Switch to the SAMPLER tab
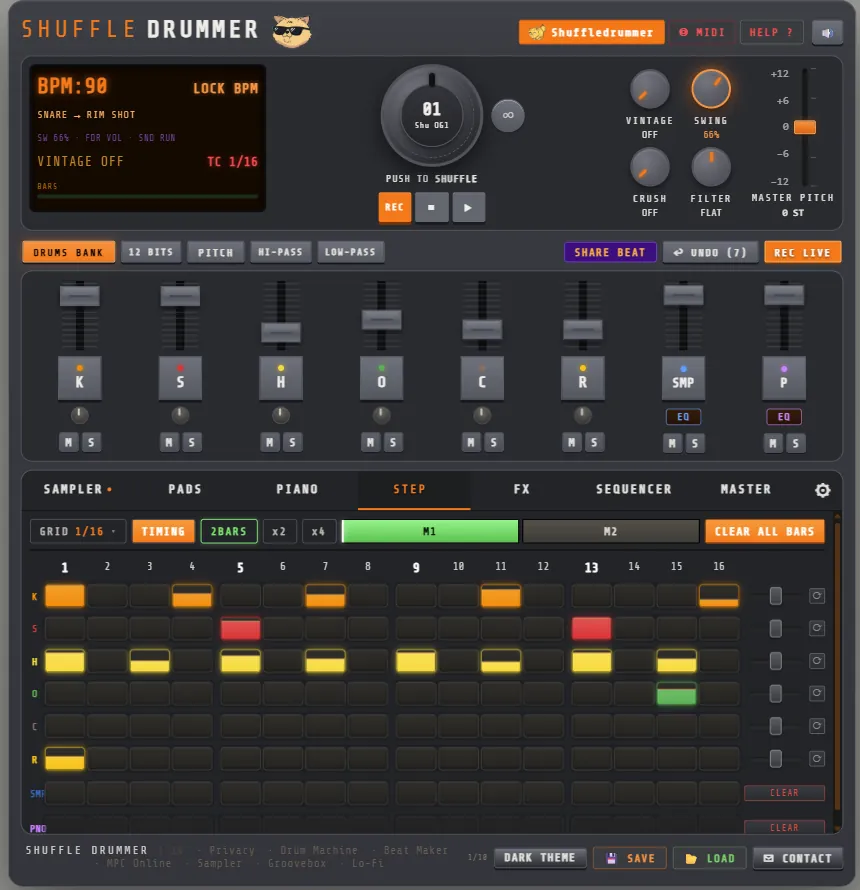 click(x=78, y=489)
